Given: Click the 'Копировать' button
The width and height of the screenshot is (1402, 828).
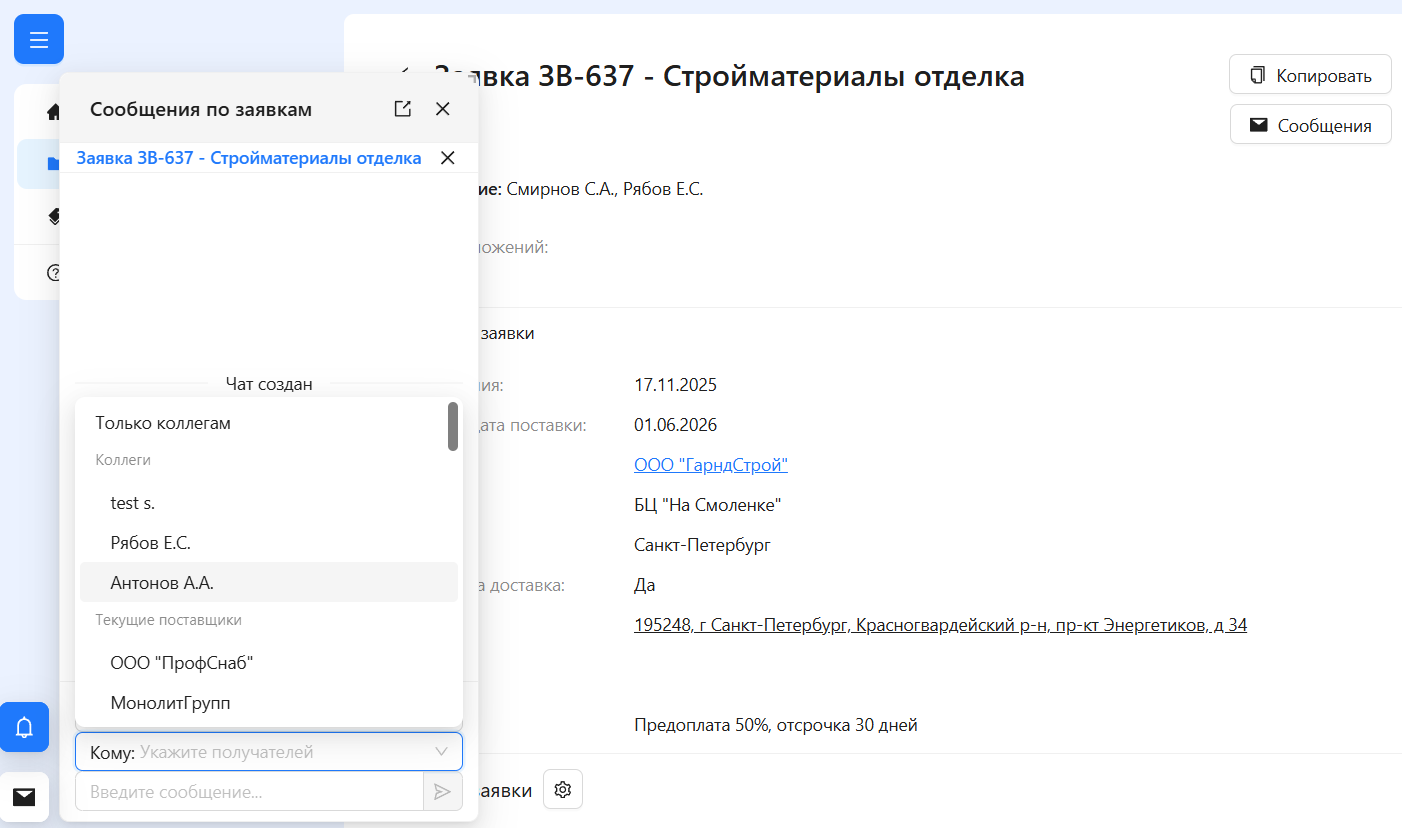Looking at the screenshot, I should click(1309, 74).
